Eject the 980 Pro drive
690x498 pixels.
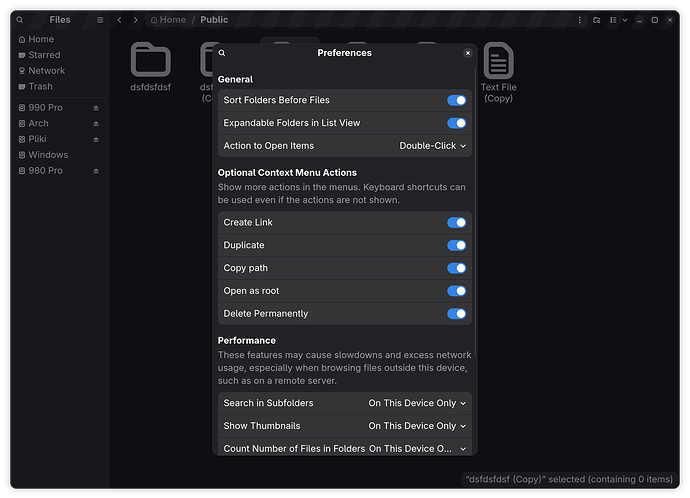coord(96,171)
